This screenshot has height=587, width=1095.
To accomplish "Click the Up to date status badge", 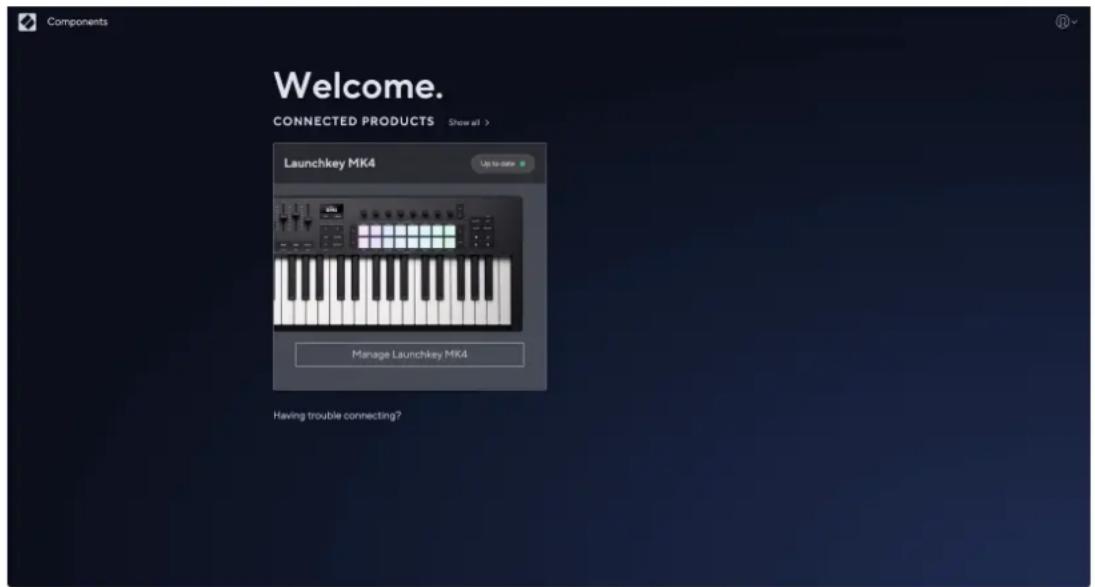I will [503, 163].
